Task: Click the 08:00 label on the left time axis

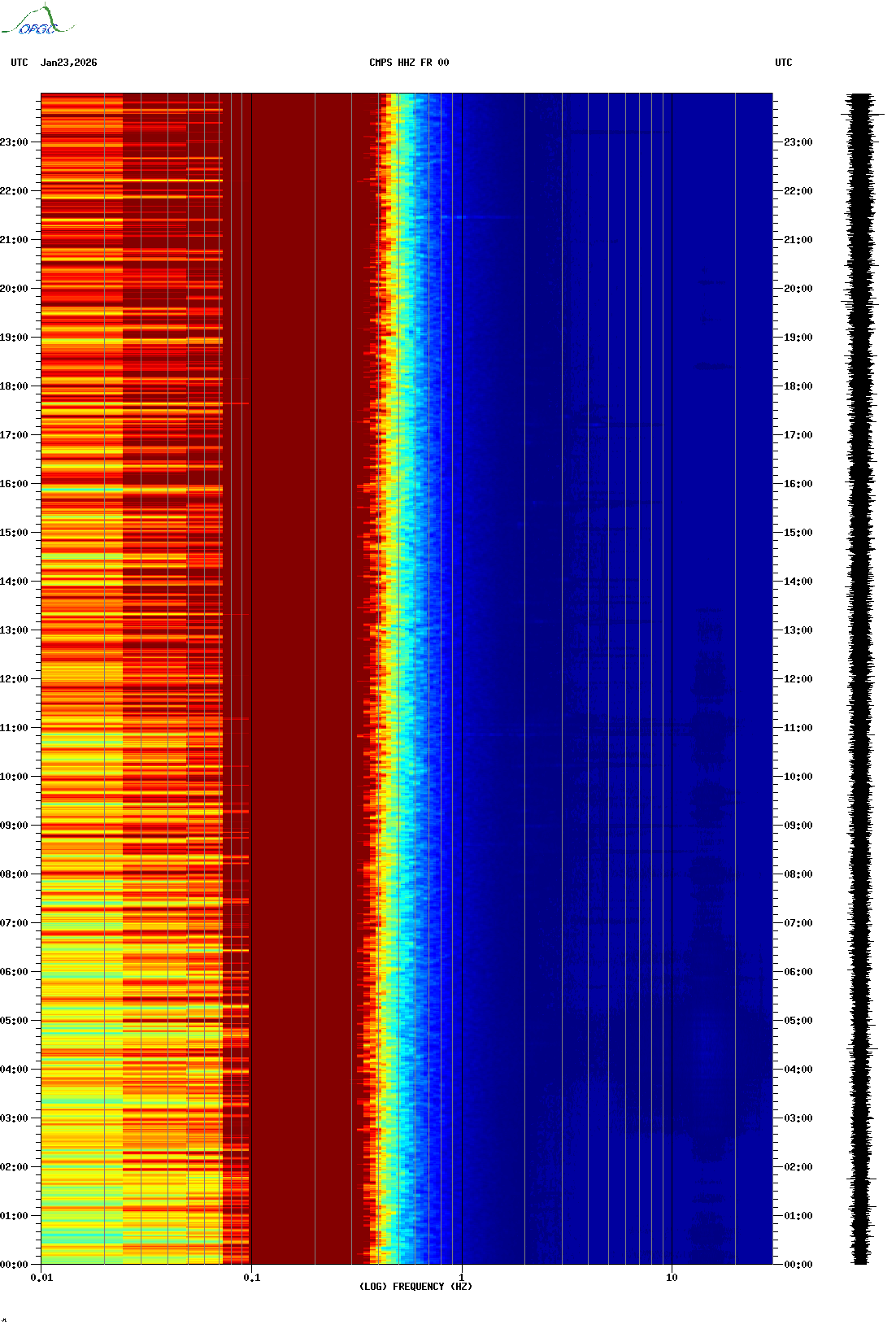Action: tap(14, 874)
